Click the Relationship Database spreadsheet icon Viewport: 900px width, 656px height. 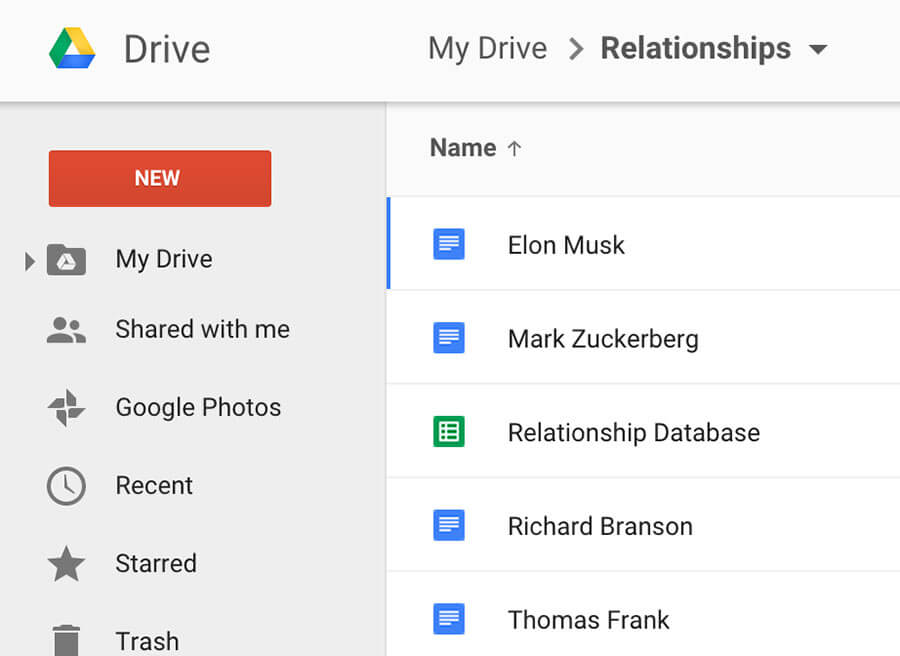pos(449,432)
